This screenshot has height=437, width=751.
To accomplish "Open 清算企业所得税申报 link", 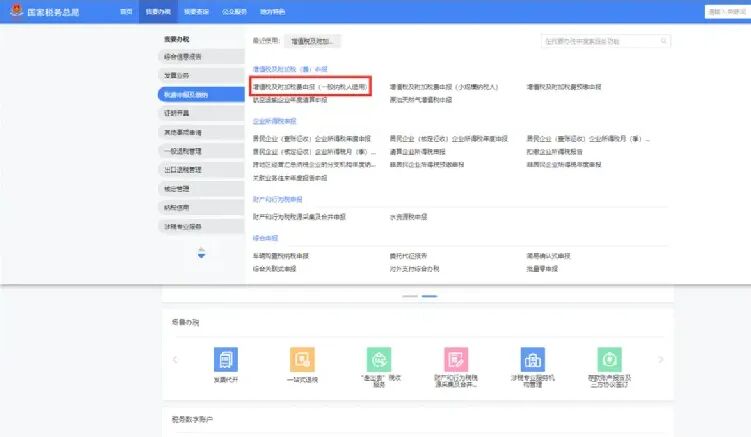I will click(x=418, y=151).
